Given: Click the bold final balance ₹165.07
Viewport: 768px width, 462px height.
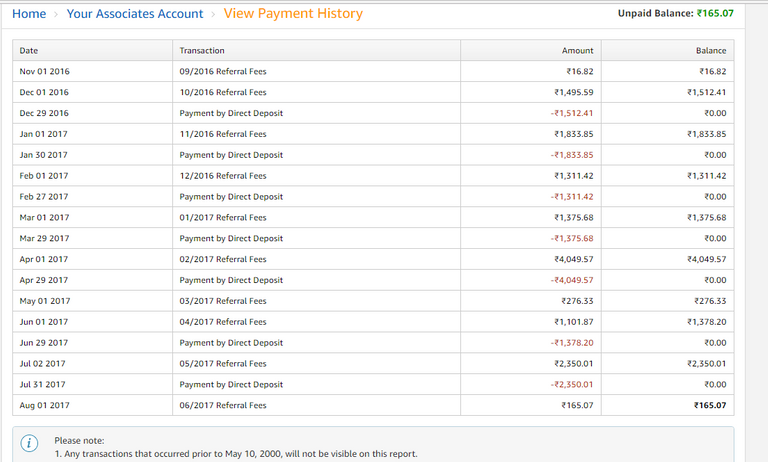Looking at the screenshot, I should click(707, 406).
